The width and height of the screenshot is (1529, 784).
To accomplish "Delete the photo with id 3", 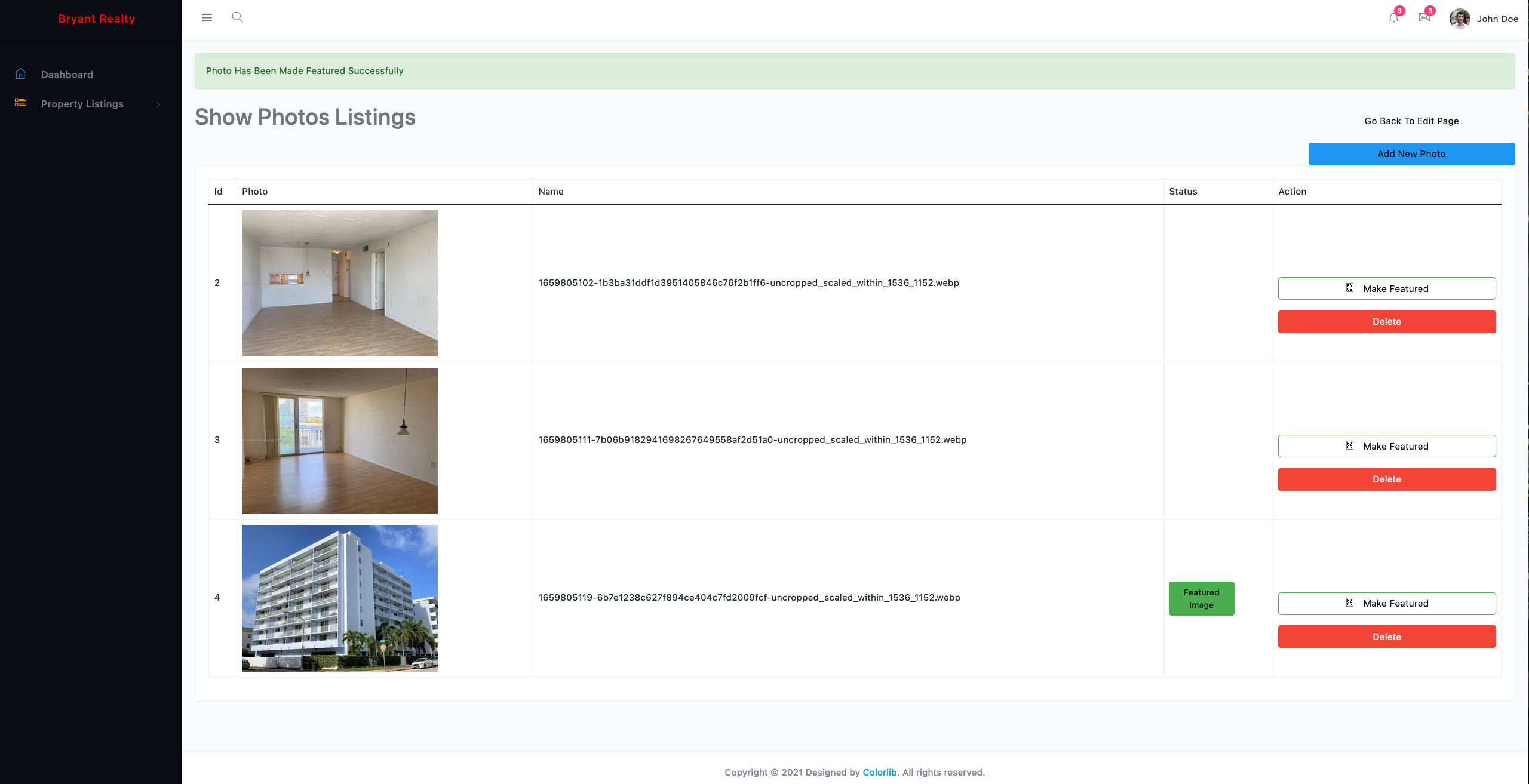I will 1387,479.
